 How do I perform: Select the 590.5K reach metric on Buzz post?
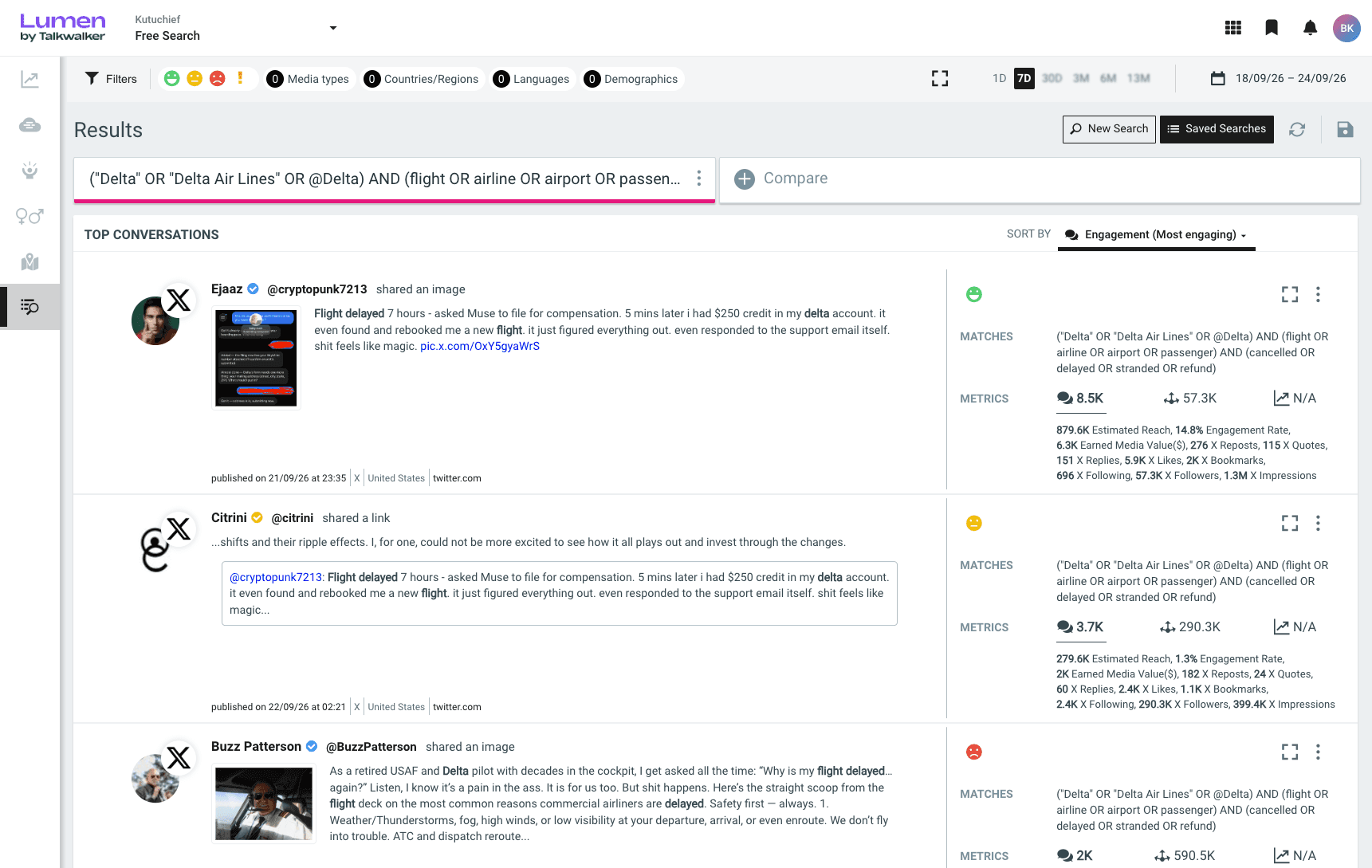pyautogui.click(x=1185, y=855)
